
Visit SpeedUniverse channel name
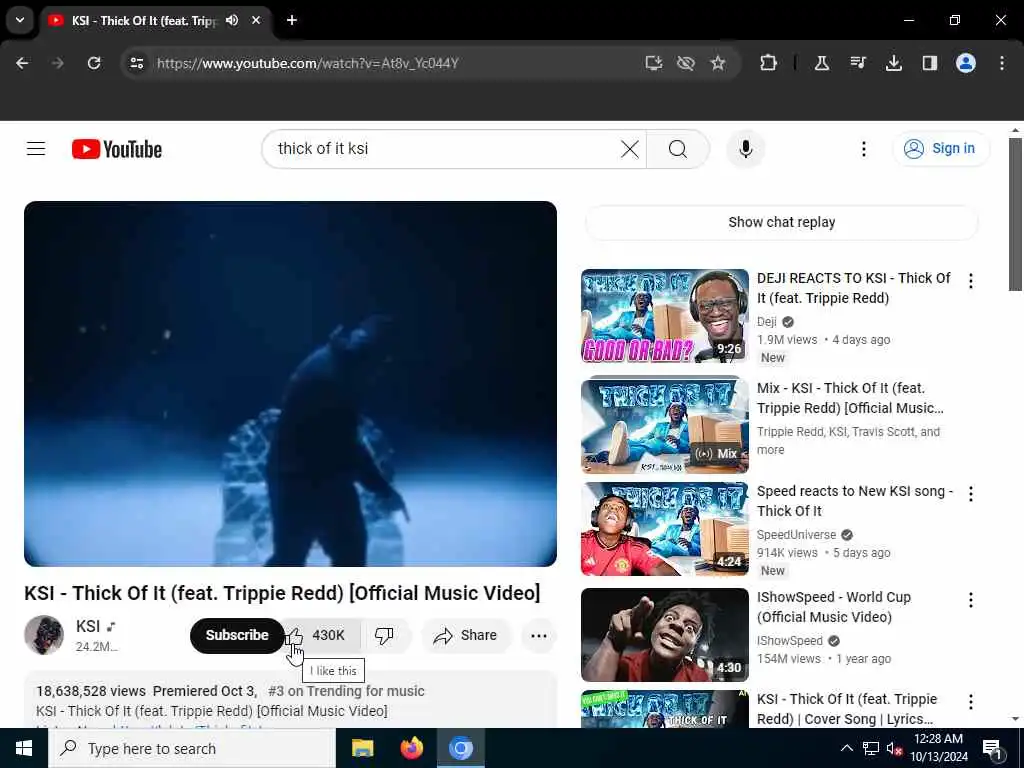796,535
